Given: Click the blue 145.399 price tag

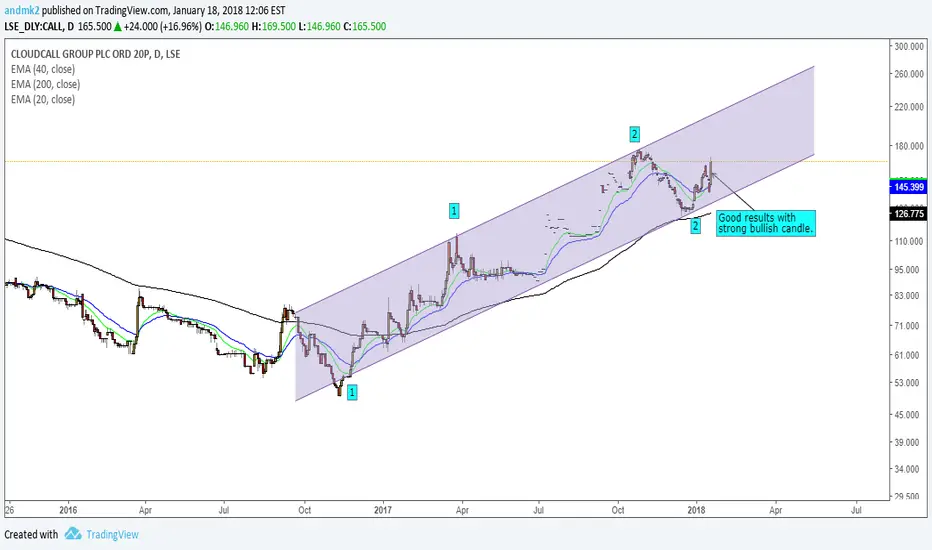Looking at the screenshot, I should (x=908, y=187).
